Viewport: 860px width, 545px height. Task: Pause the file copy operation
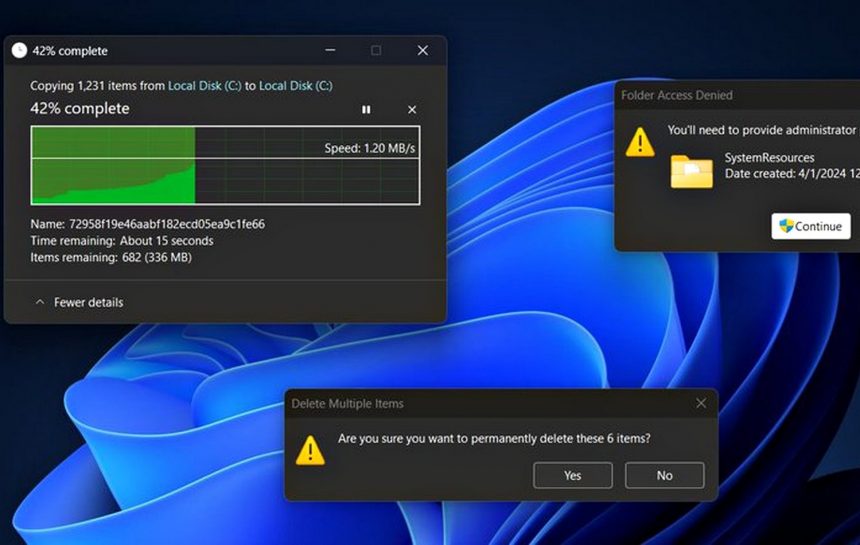click(x=366, y=110)
